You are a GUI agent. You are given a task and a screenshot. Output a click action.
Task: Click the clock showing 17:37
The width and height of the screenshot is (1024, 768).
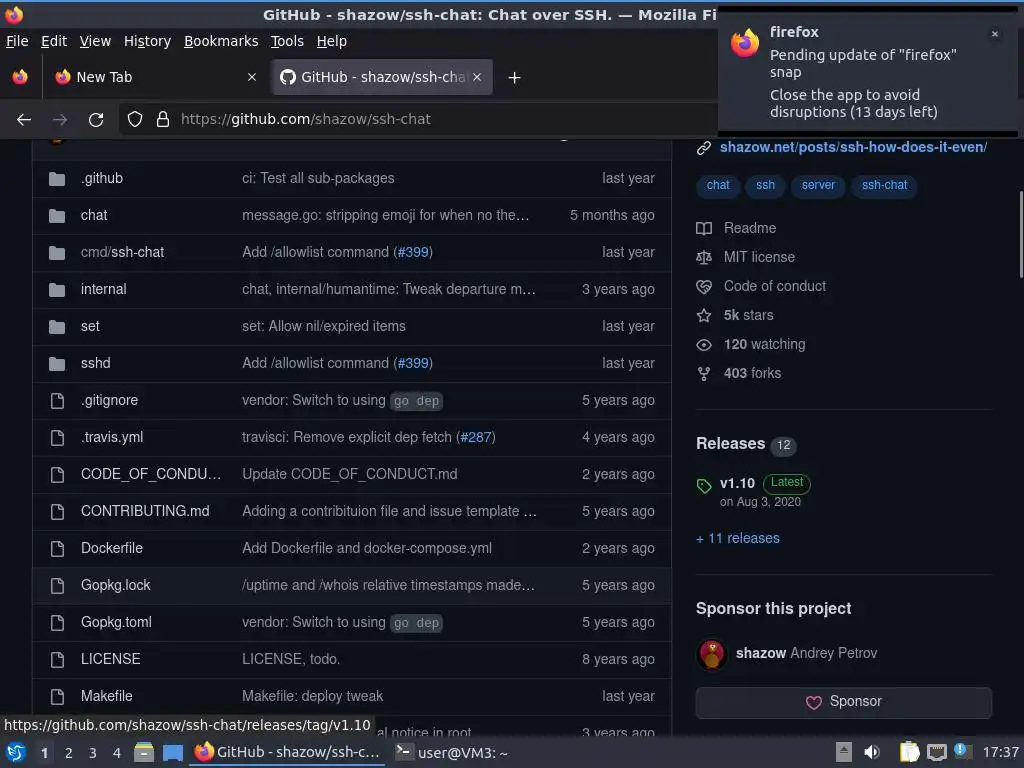(1000, 753)
